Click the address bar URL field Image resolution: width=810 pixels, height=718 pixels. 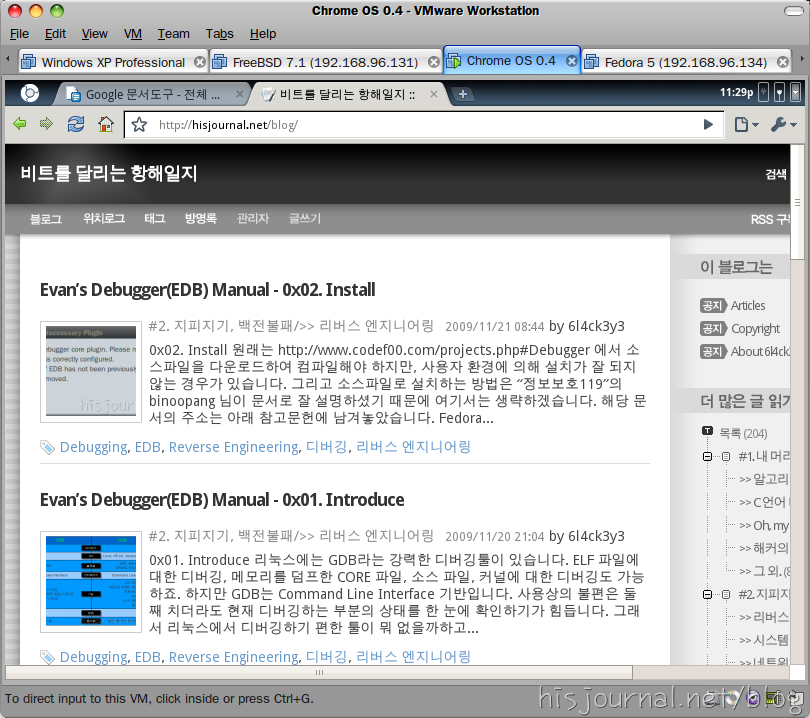pos(424,124)
